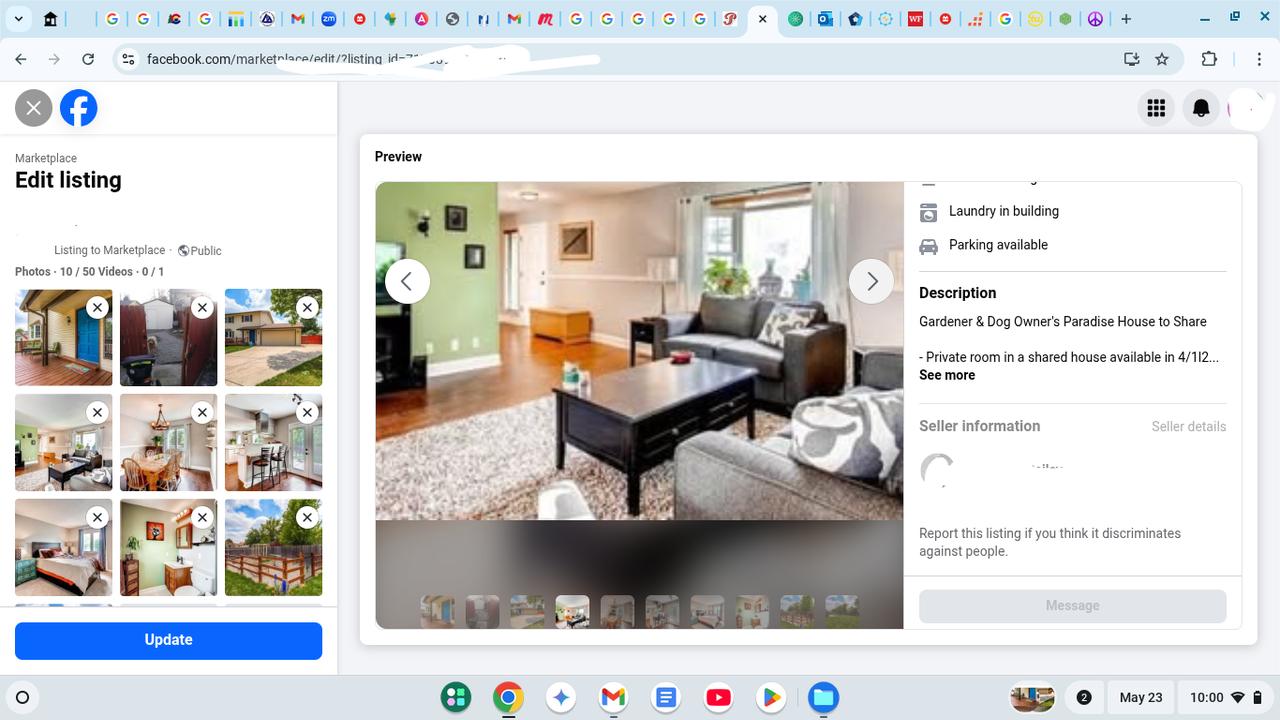Open Facebook notifications bell
Viewport: 1280px width, 720px height.
click(x=1201, y=108)
